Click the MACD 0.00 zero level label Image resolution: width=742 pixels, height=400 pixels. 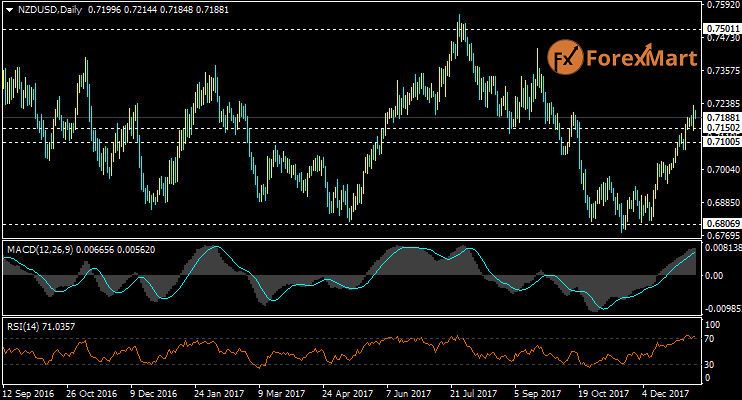(715, 275)
